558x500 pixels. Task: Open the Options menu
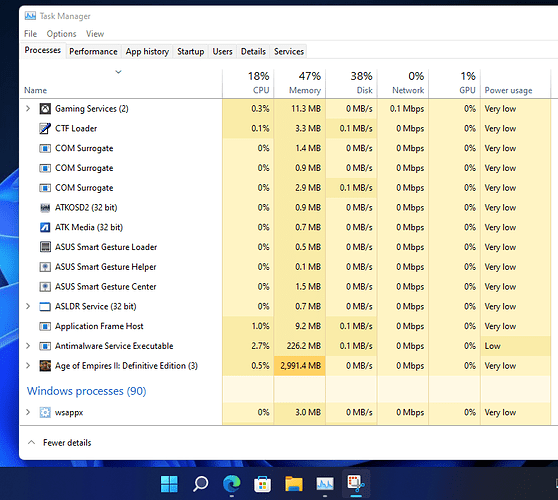[61, 34]
